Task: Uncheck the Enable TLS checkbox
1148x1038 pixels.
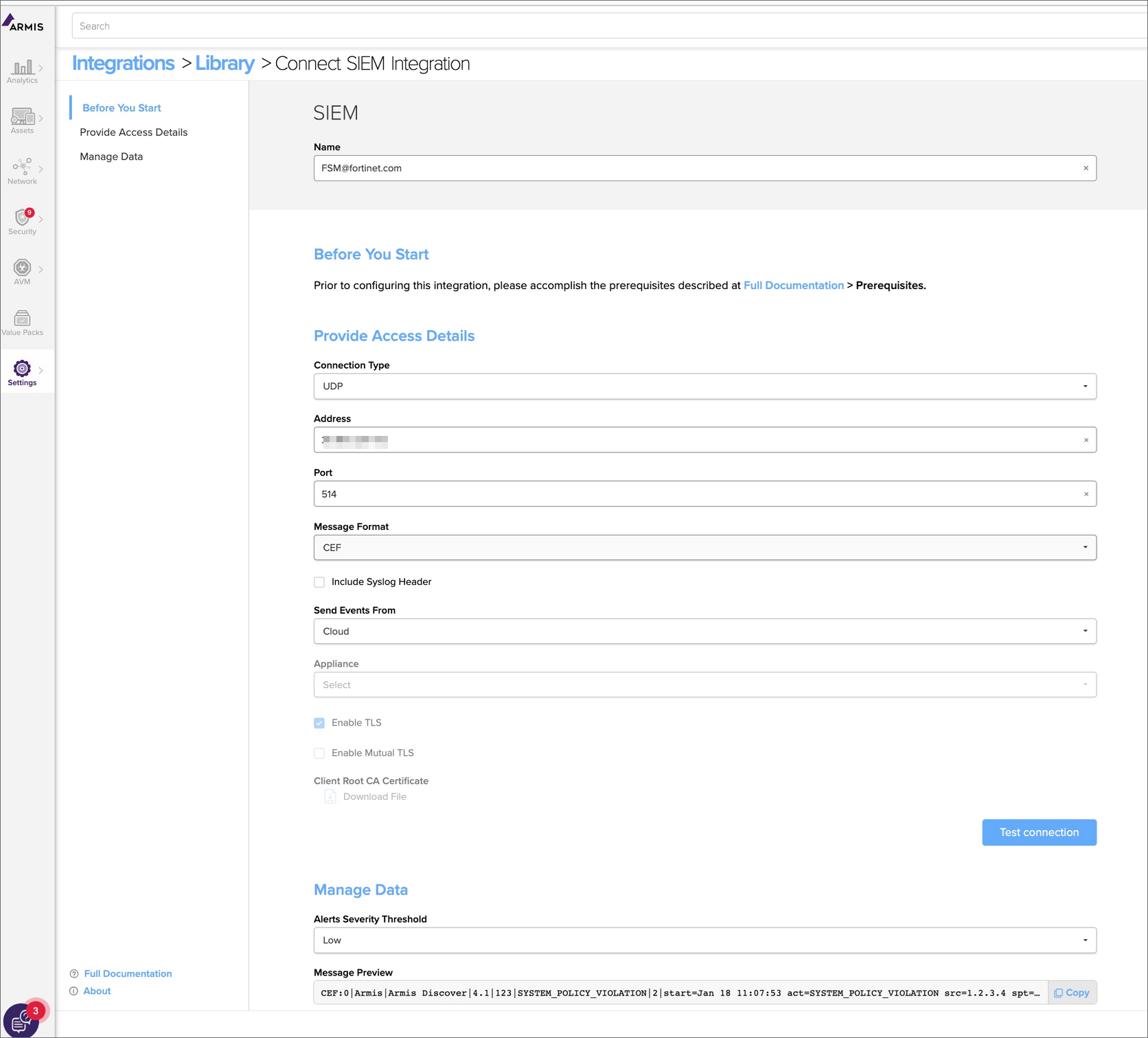Action: 319,723
